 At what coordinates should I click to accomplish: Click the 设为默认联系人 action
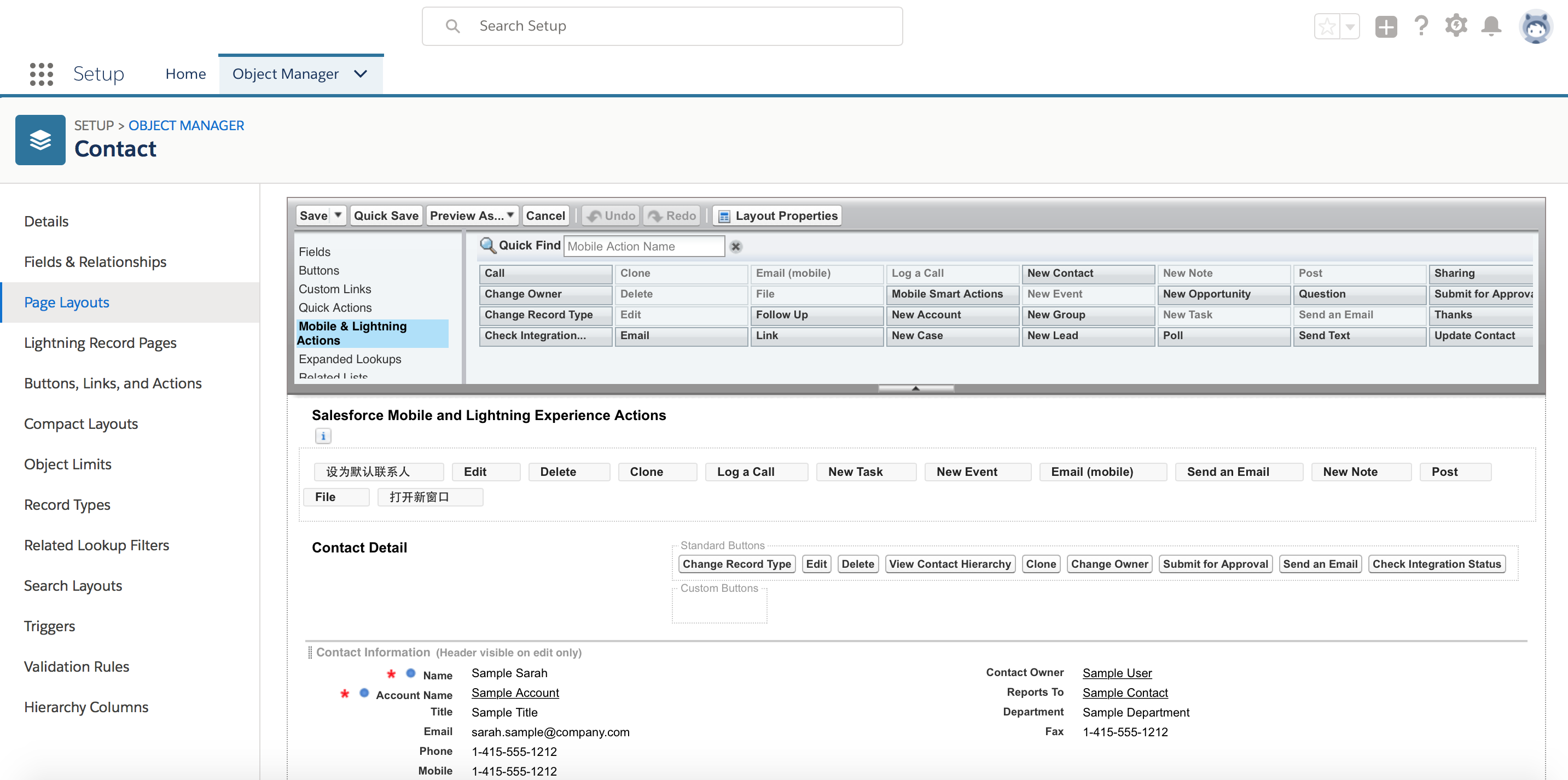pyautogui.click(x=379, y=472)
